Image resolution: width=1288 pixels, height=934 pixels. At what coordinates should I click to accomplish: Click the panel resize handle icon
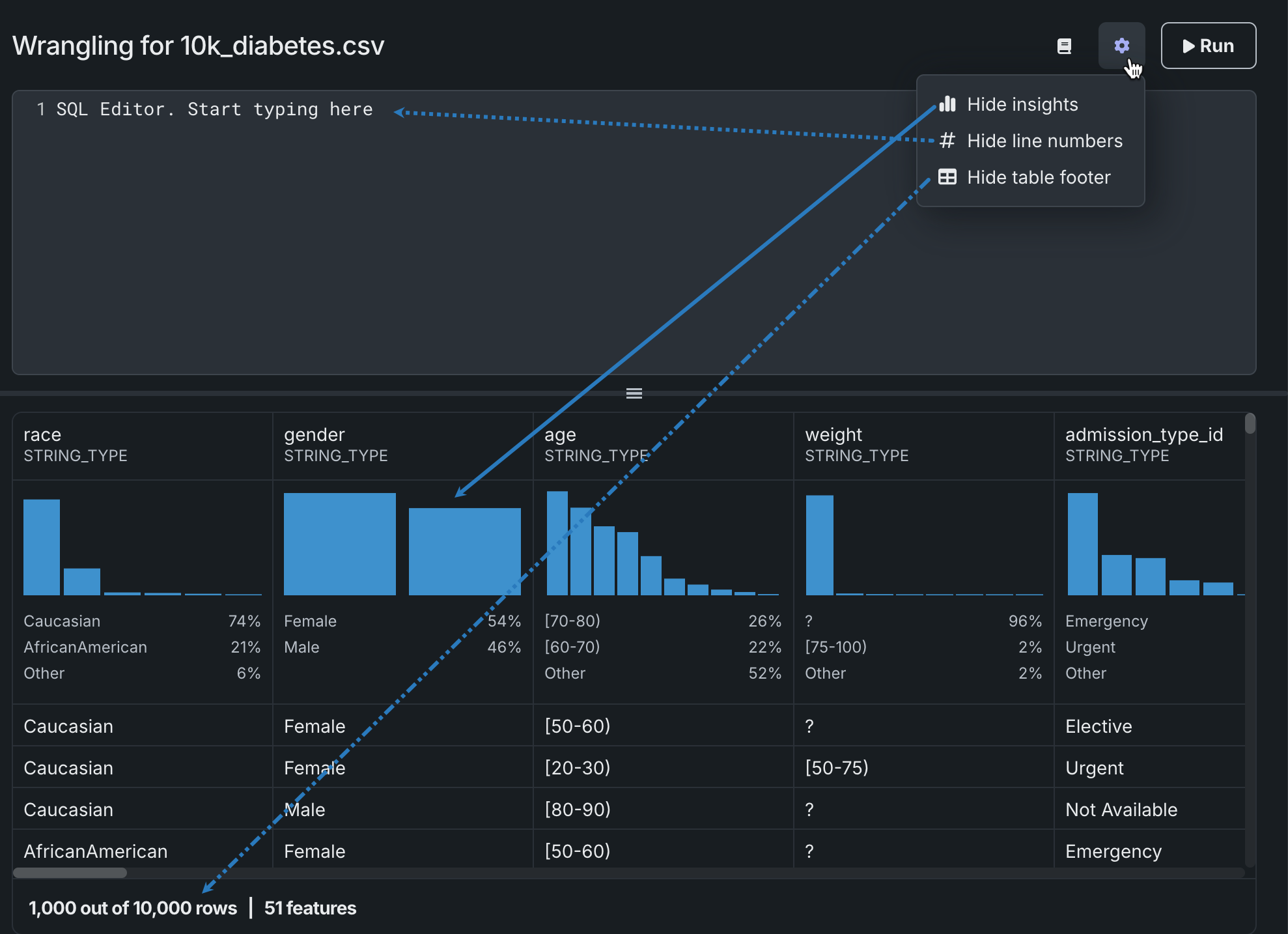pos(634,393)
